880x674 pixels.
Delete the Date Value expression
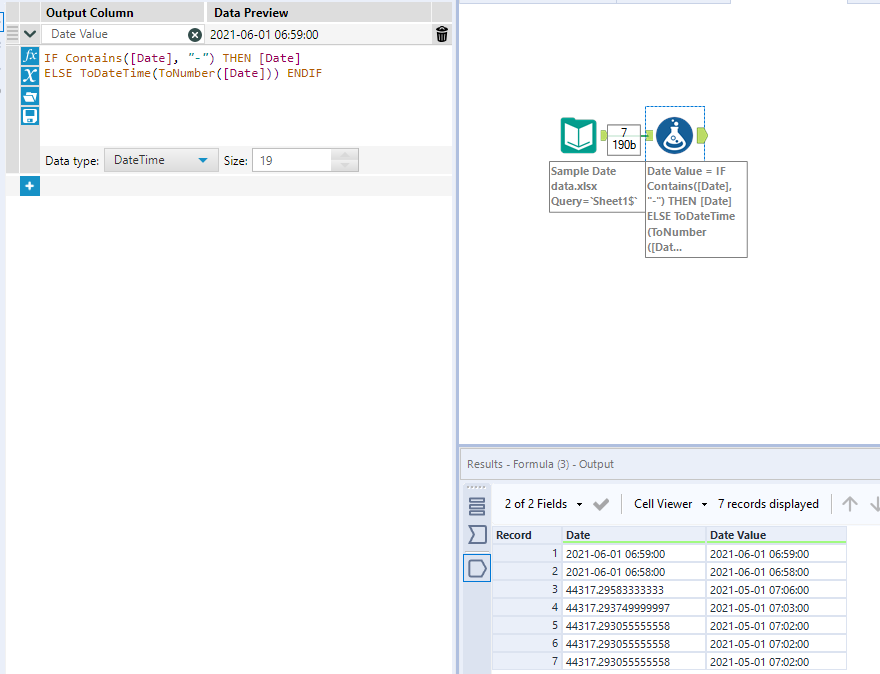pyautogui.click(x=442, y=35)
